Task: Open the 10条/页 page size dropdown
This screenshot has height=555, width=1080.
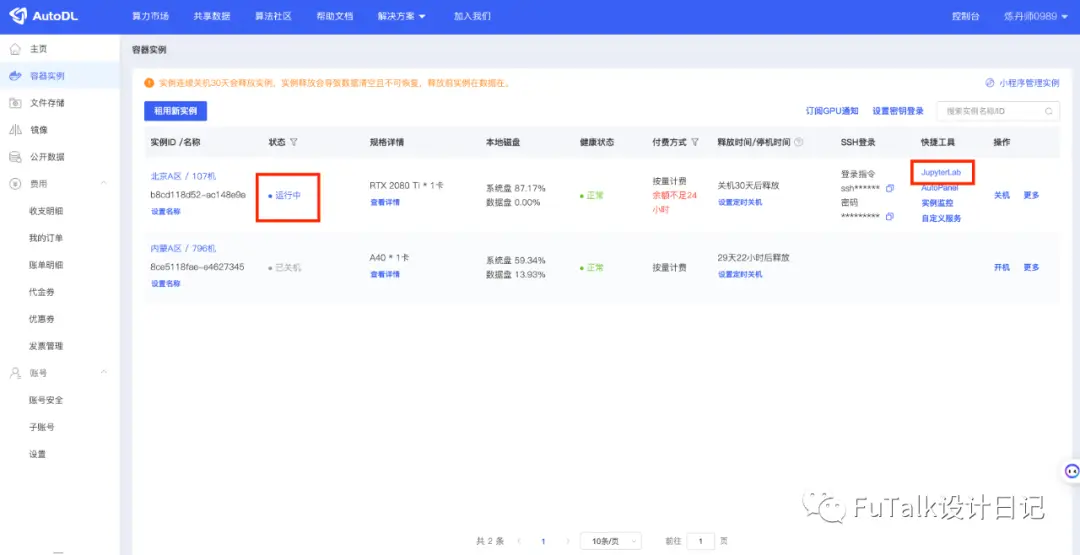Action: [x=611, y=541]
